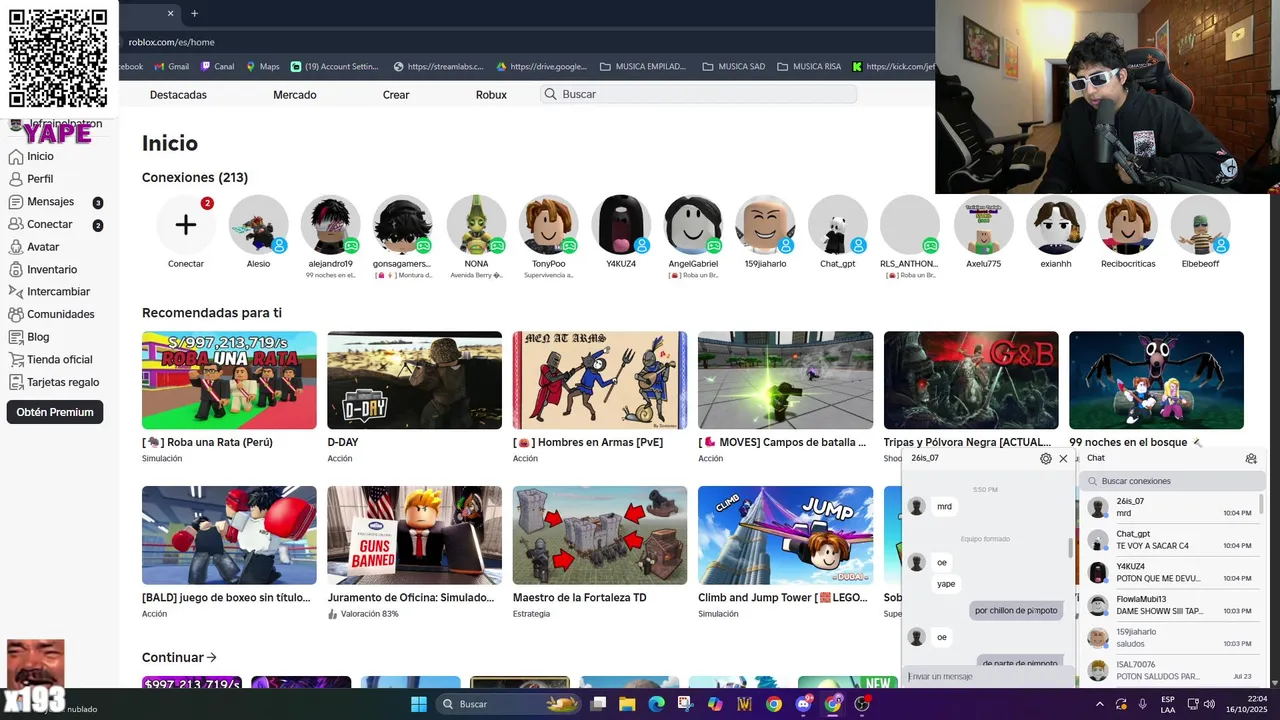Open gonsagamers connection avatar
1280x720 pixels.
coord(403,225)
